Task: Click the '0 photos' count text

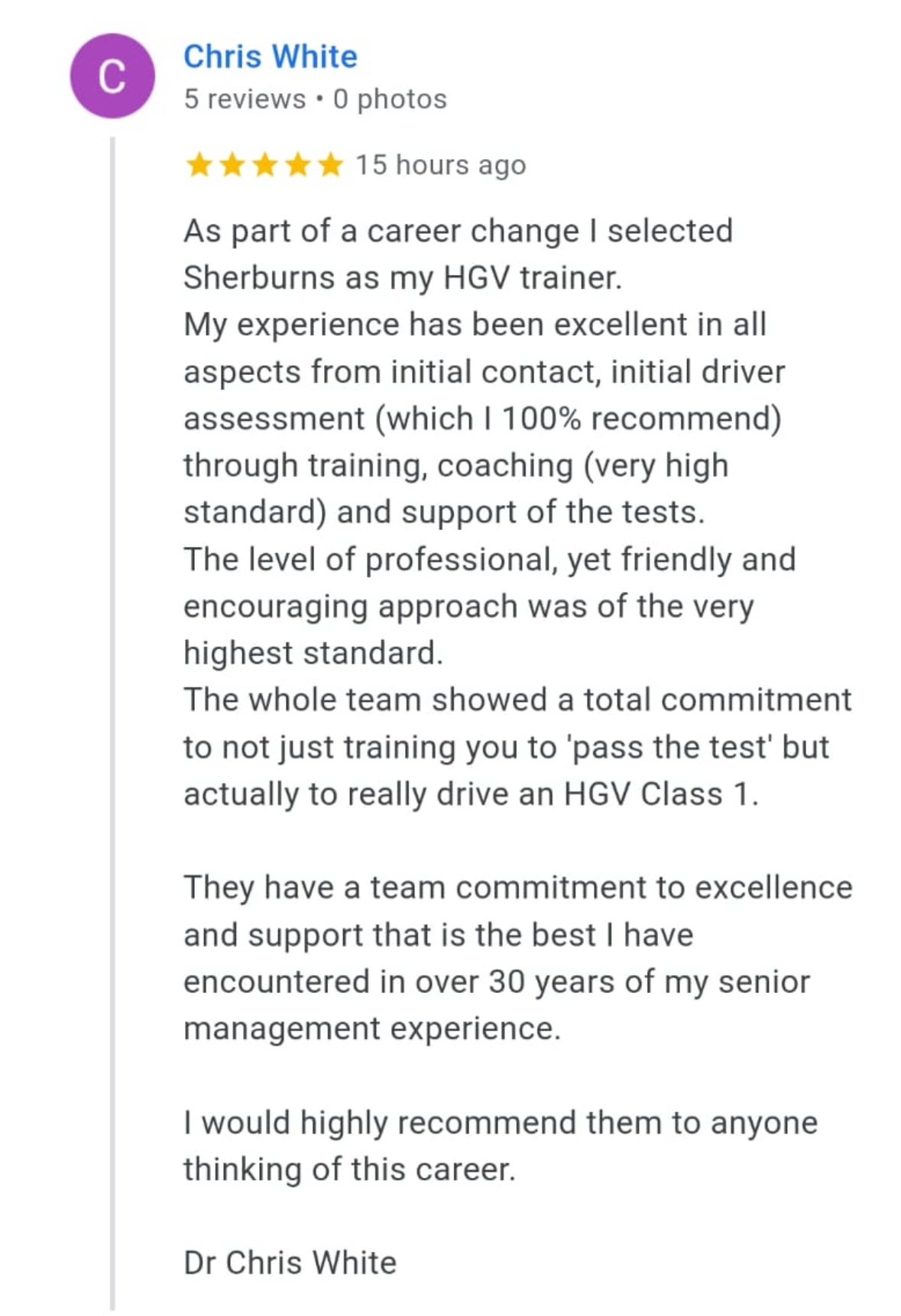Action: click(x=390, y=99)
